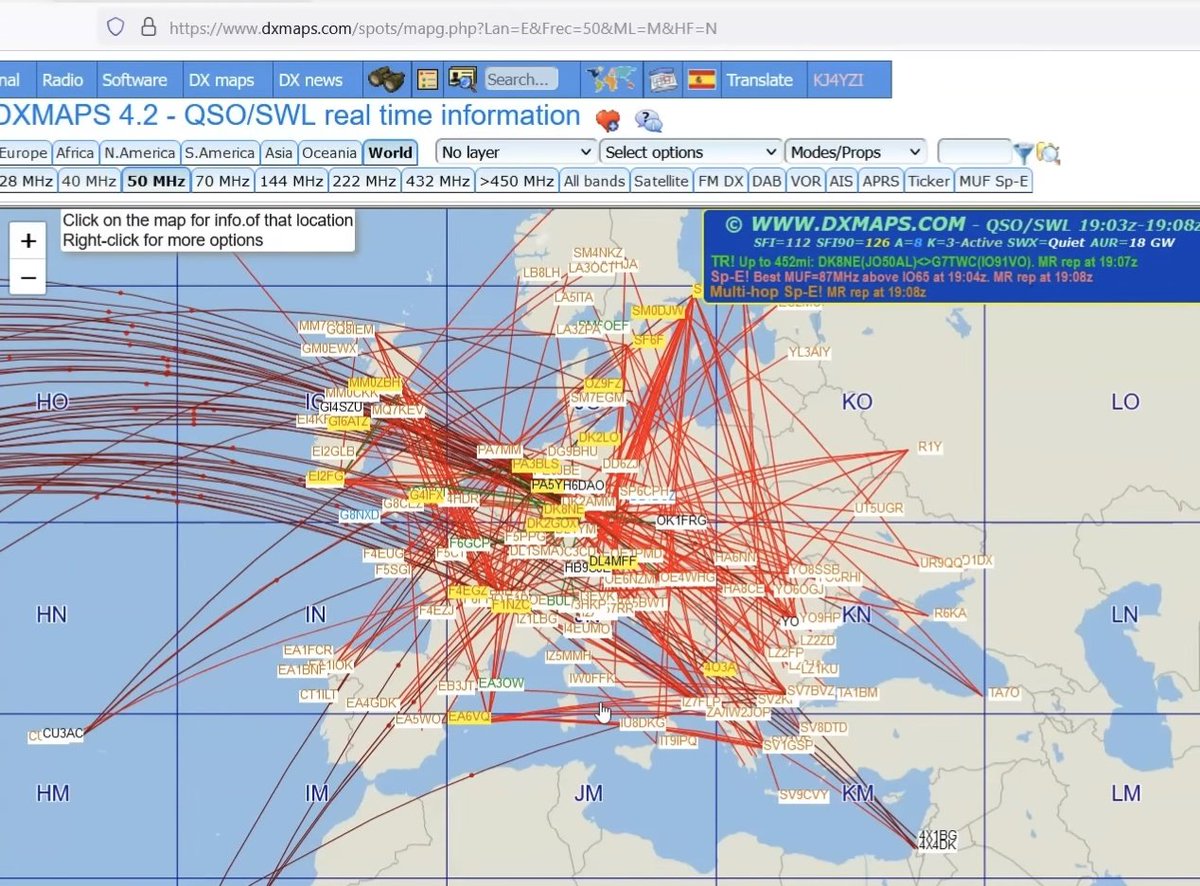Open the Satellite view button
Viewport: 1200px width, 886px height.
(661, 181)
